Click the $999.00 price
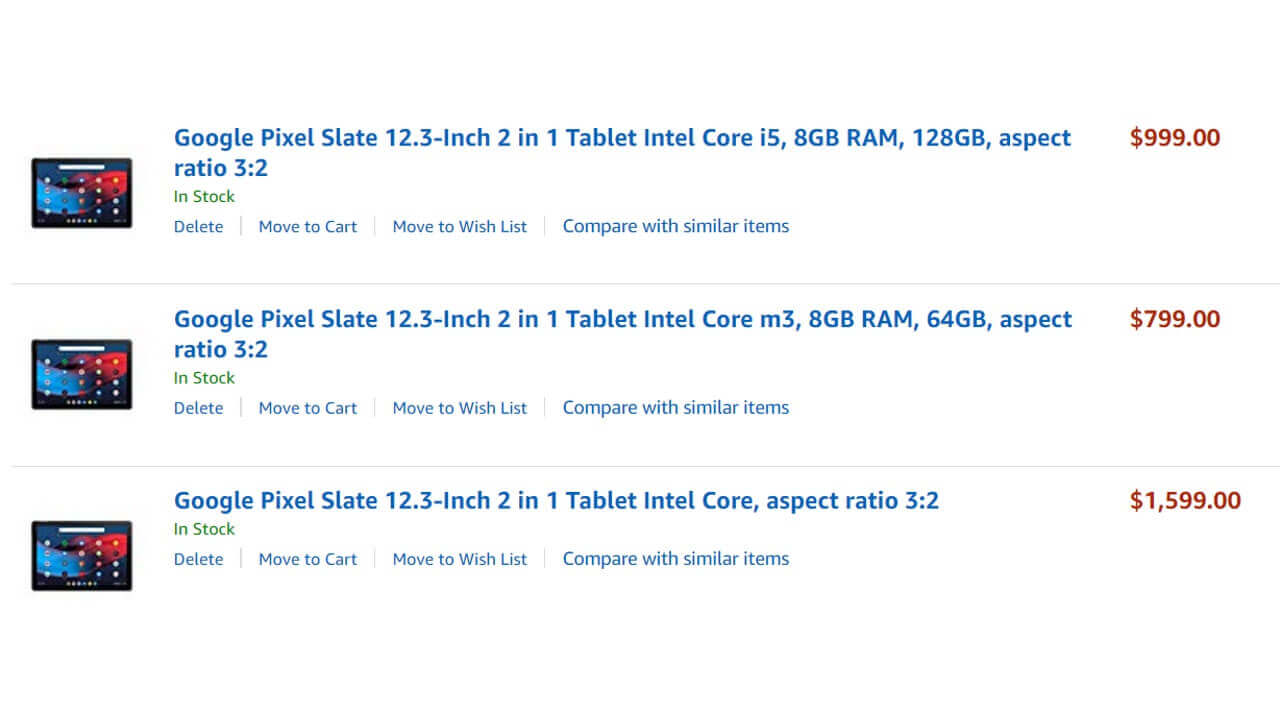 (1175, 138)
